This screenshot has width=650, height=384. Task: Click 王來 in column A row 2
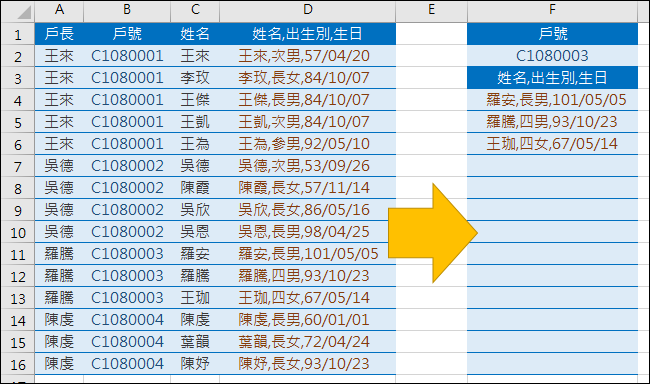point(59,56)
